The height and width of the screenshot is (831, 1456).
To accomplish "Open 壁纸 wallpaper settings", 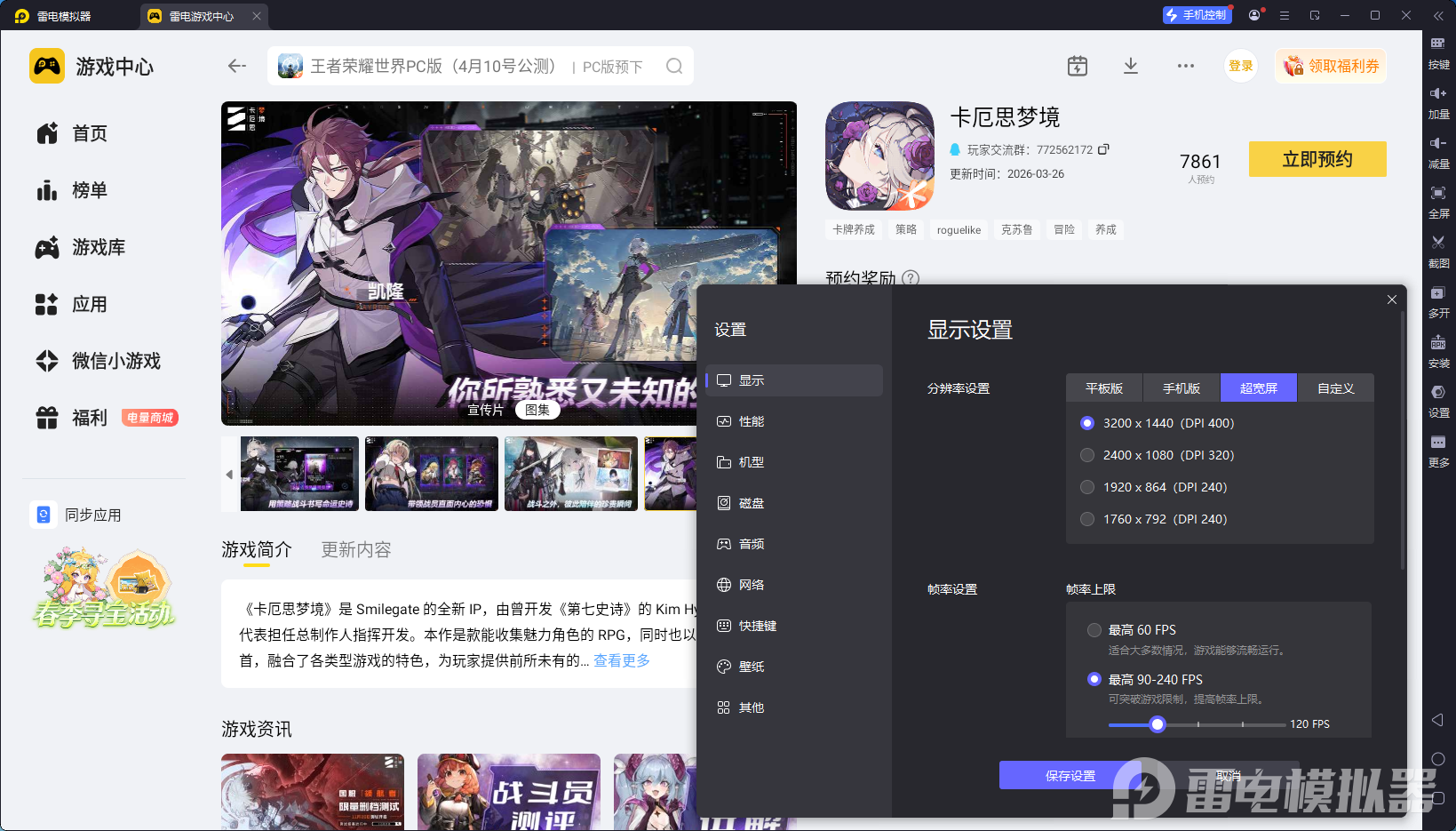I will tap(794, 667).
